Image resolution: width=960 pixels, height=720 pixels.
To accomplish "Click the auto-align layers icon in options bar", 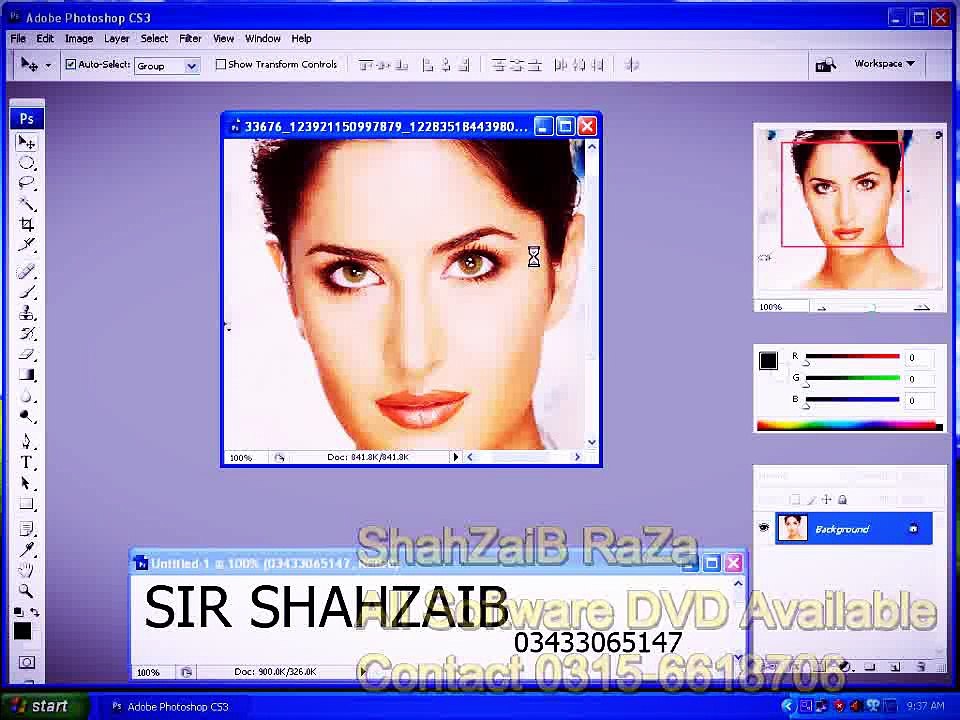I will [x=632, y=64].
